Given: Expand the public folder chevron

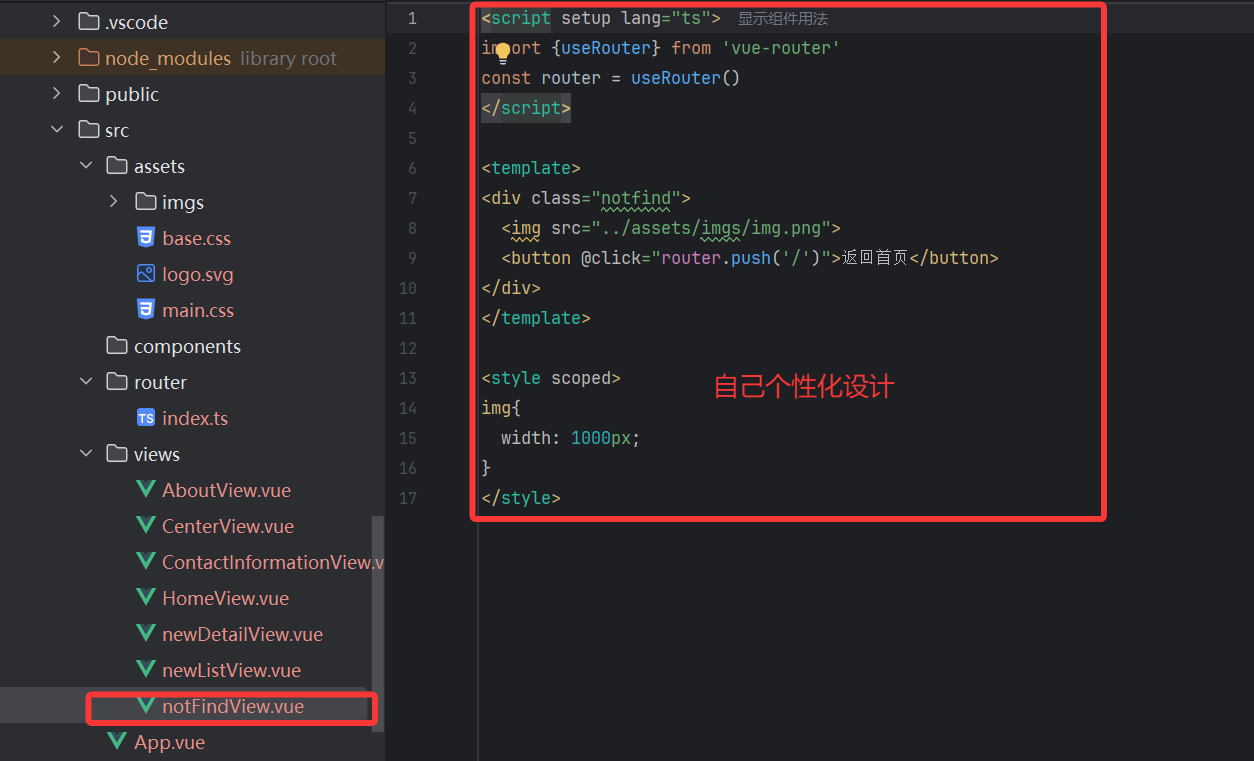Looking at the screenshot, I should (x=57, y=94).
